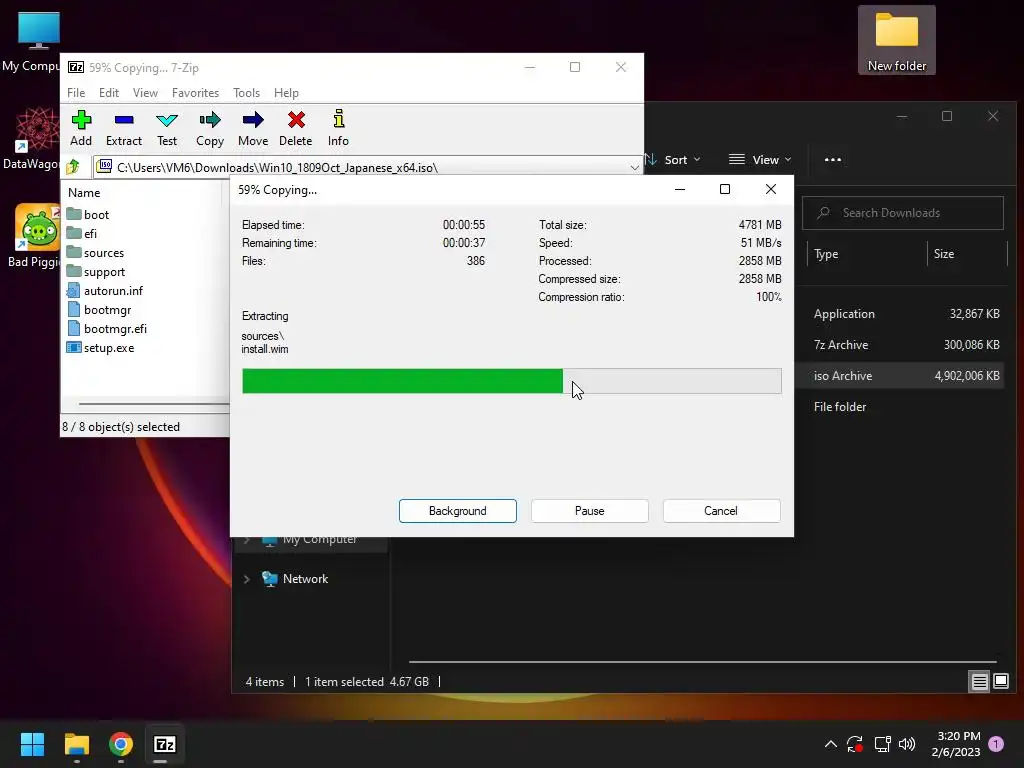Image resolution: width=1024 pixels, height=768 pixels.
Task: Expand the My Computer tree item
Action: [247, 540]
